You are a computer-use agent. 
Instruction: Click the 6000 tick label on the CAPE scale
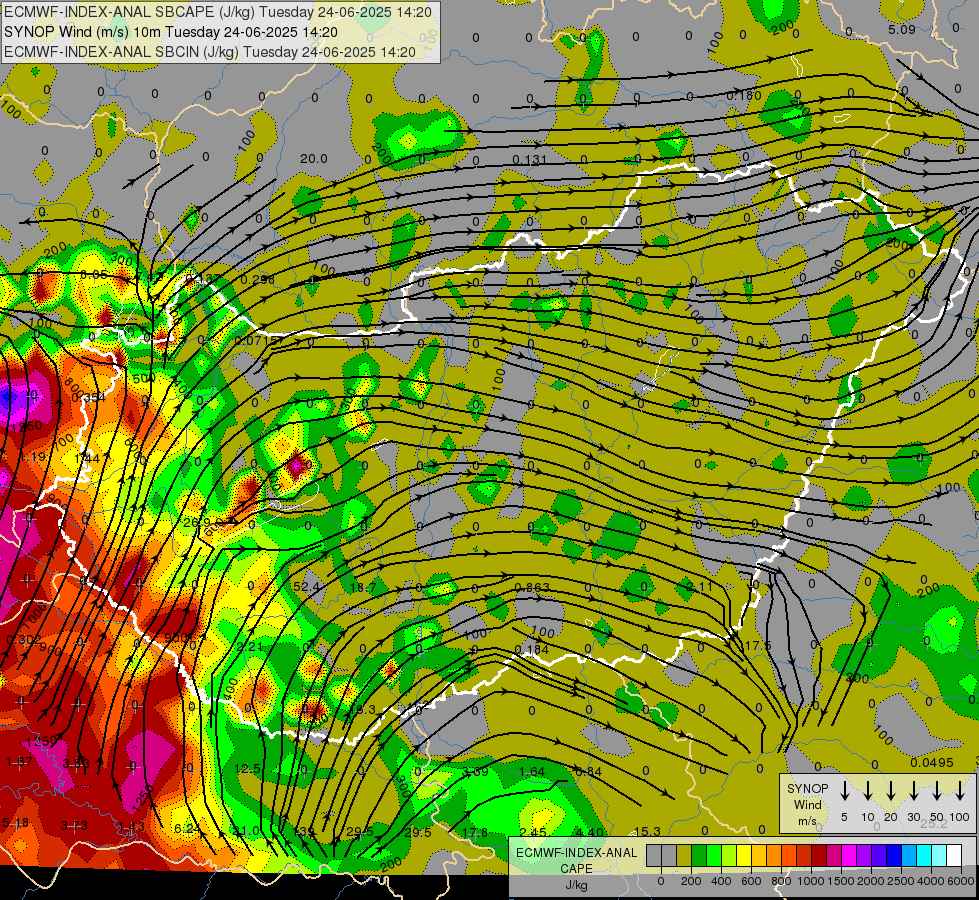[x=961, y=881]
